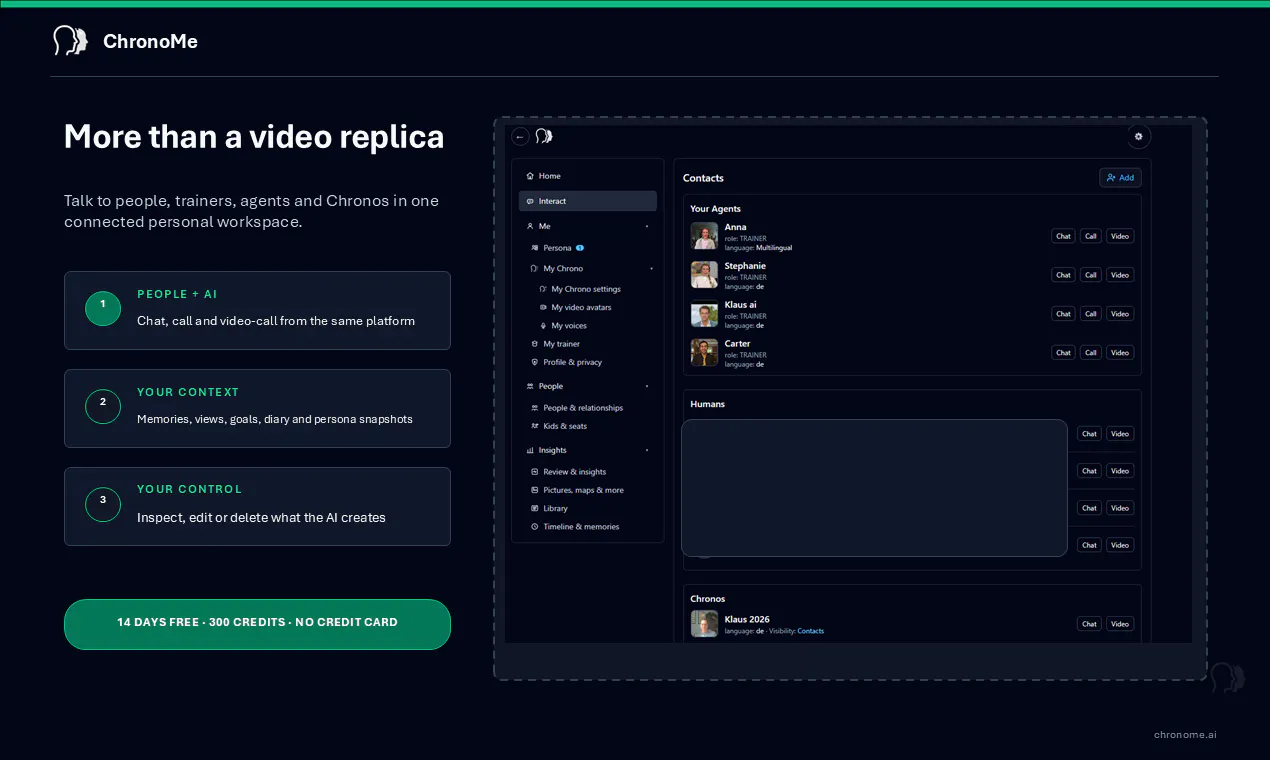The height and width of the screenshot is (760, 1270).
Task: Select the Your Context feature card
Action: click(257, 409)
